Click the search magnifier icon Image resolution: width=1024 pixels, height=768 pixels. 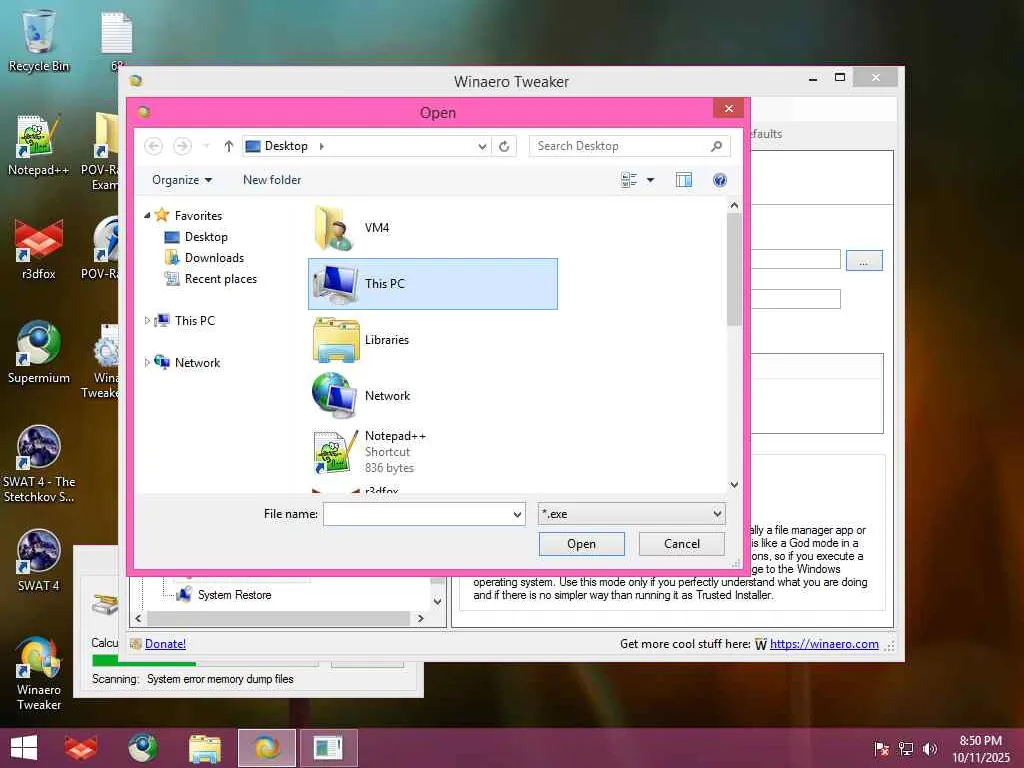(x=716, y=146)
